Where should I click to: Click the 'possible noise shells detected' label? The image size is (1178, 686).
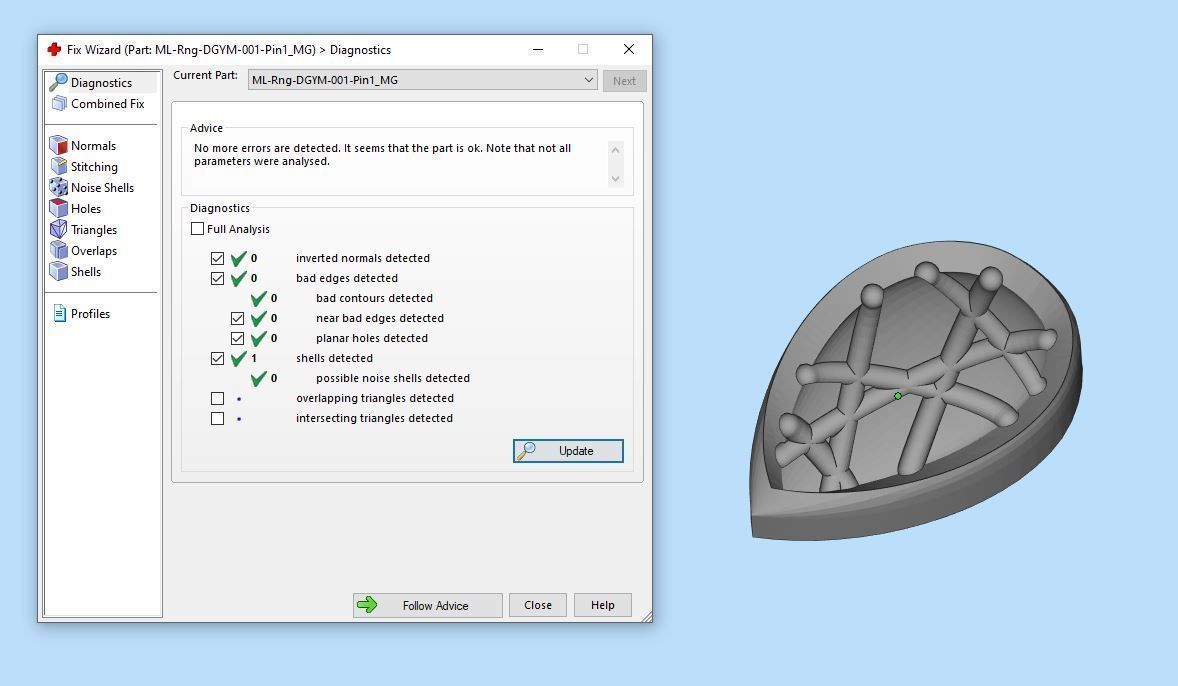393,379
